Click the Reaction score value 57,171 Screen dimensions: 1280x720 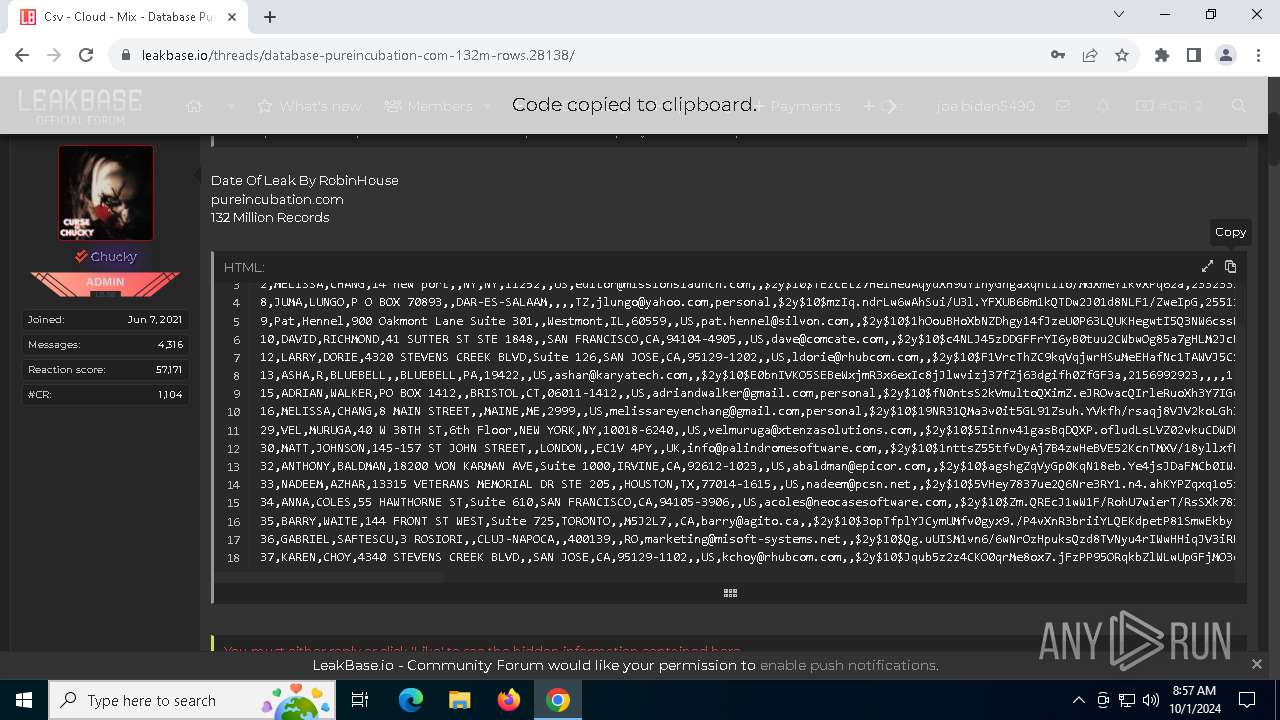tap(168, 370)
